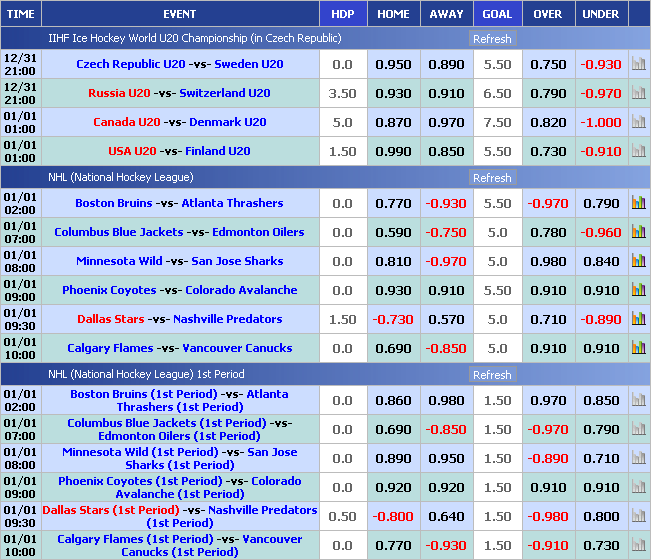Viewport: 651px width, 560px height.
Task: View chart icon for Calgary Flames full game
Action: click(638, 348)
